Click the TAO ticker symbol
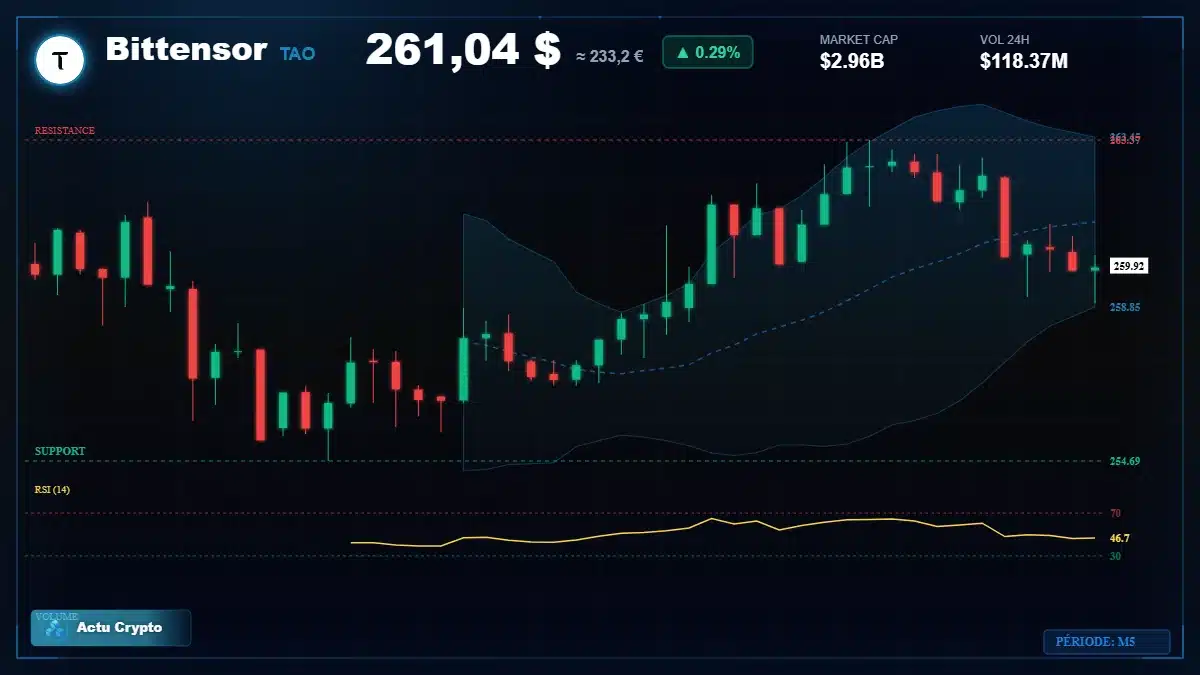The image size is (1200, 675). pyautogui.click(x=297, y=54)
